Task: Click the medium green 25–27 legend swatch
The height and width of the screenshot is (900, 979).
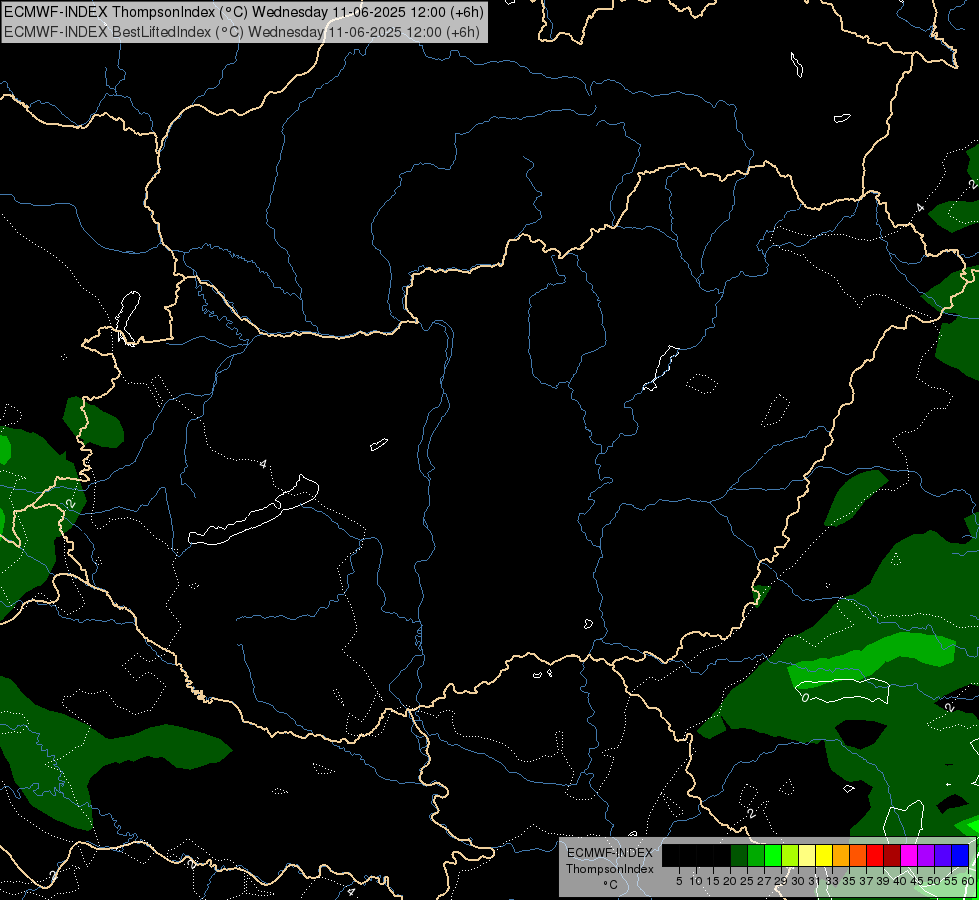Action: tap(756, 855)
